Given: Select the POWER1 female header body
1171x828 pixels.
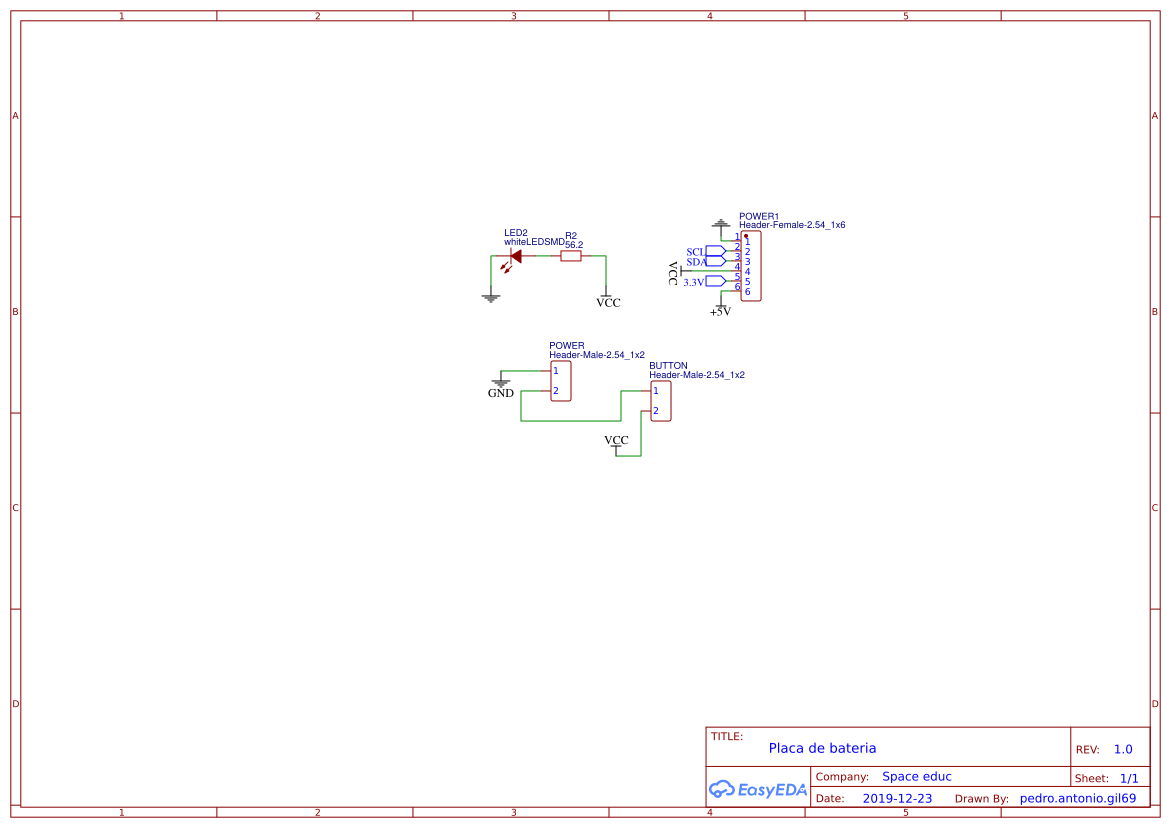Looking at the screenshot, I should click(751, 266).
